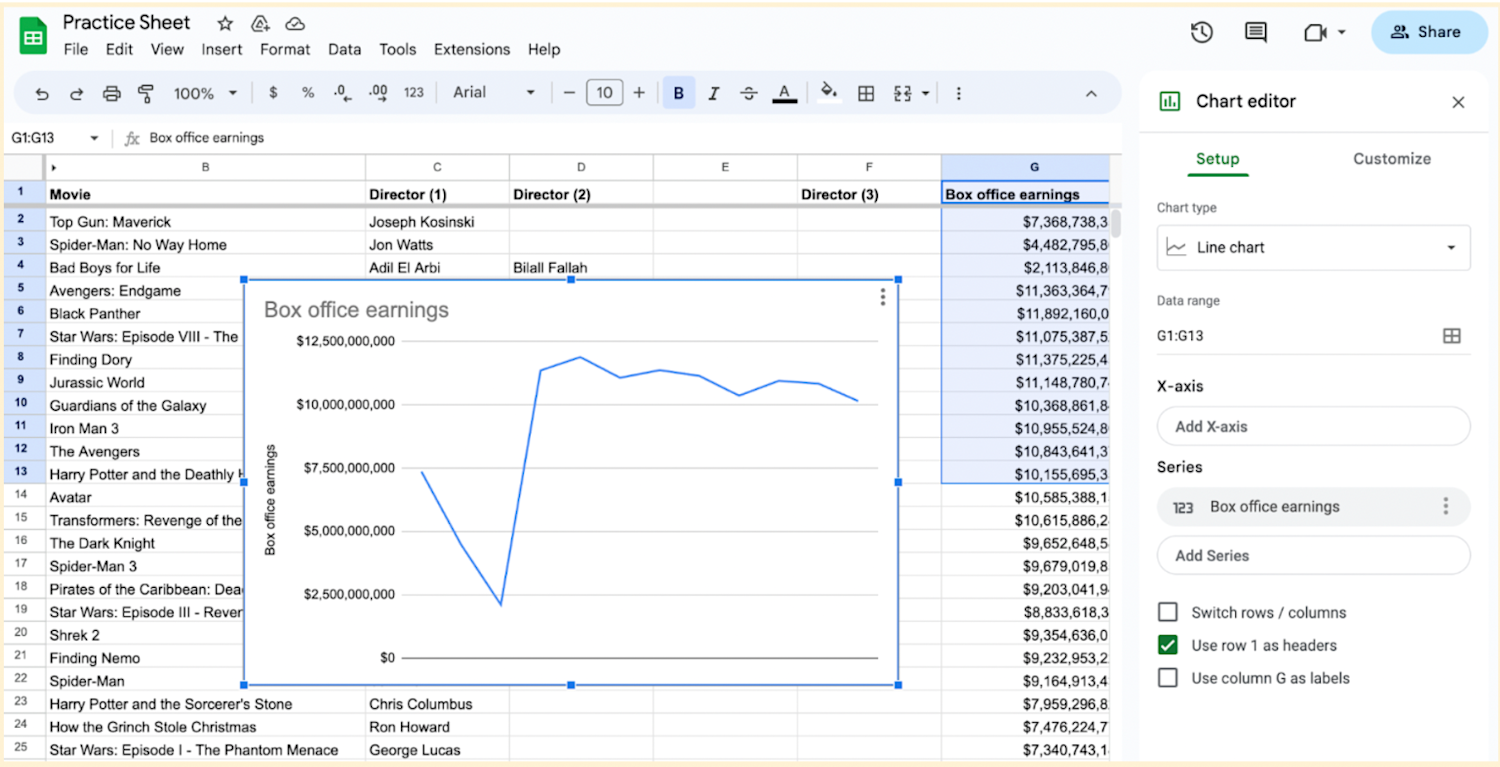Viewport: 1500px width, 767px height.
Task: Open the 123 more formats menu
Action: (414, 93)
